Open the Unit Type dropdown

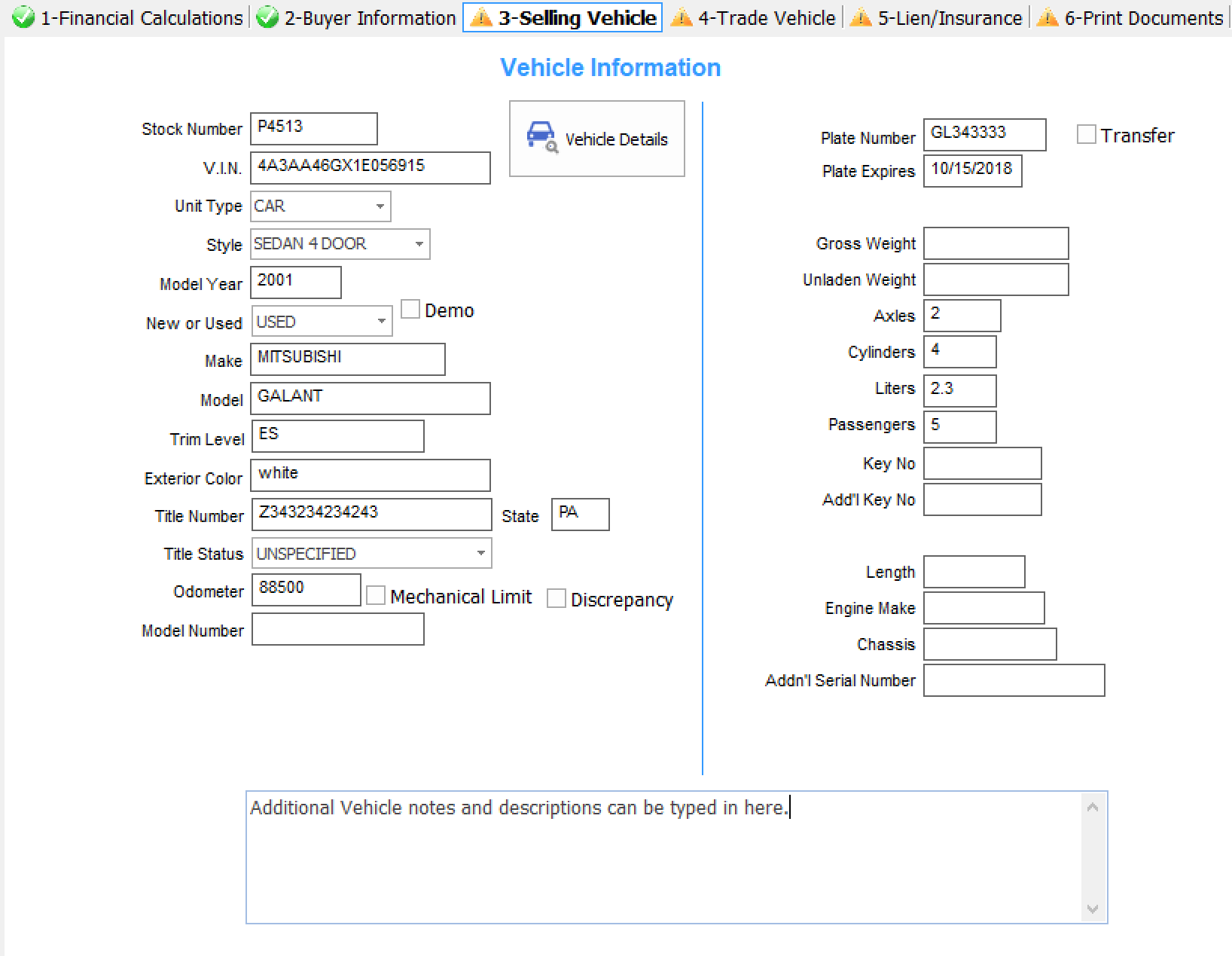380,206
